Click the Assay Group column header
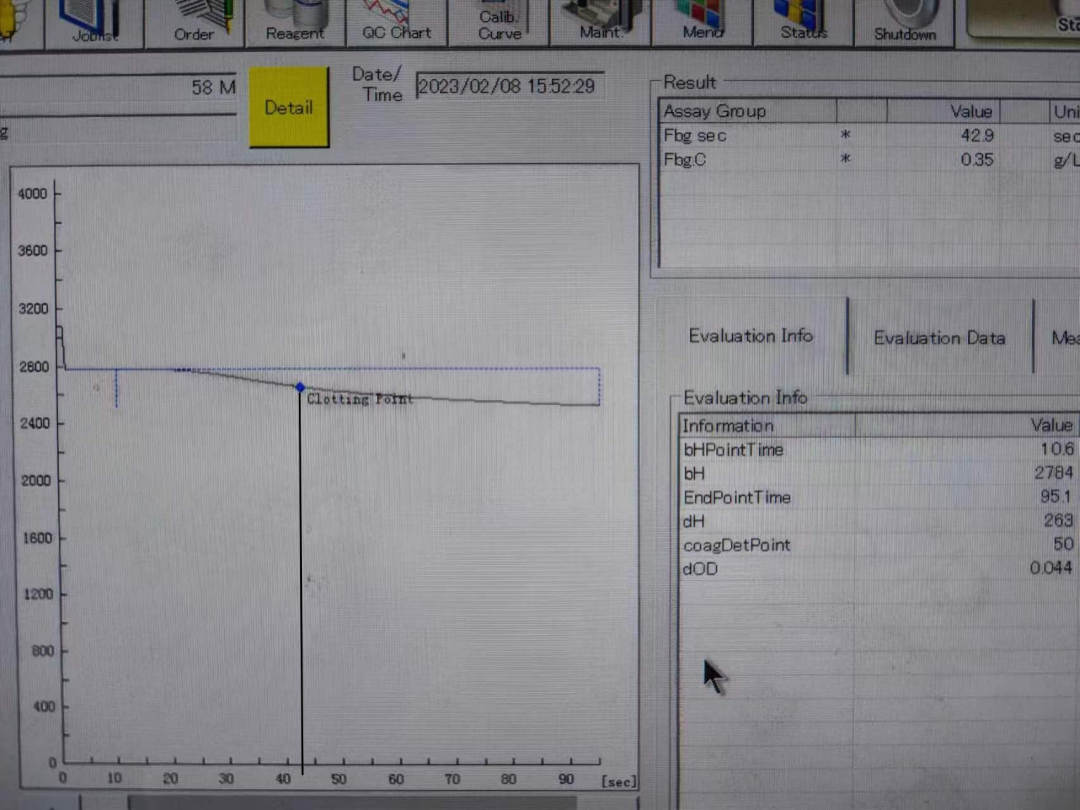The image size is (1080, 810). pos(745,111)
